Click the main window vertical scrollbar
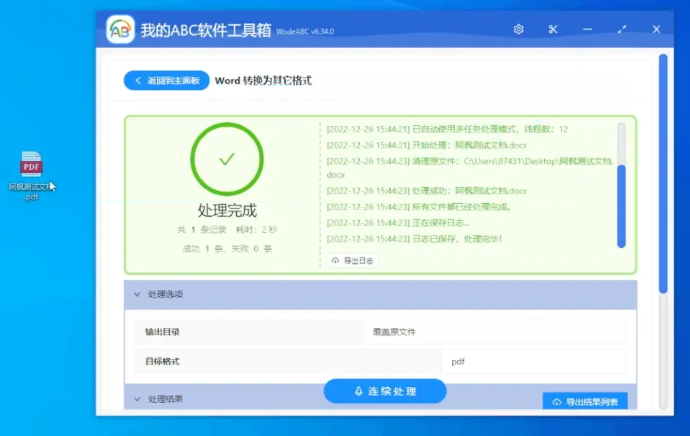The width and height of the screenshot is (690, 436). coord(663,174)
